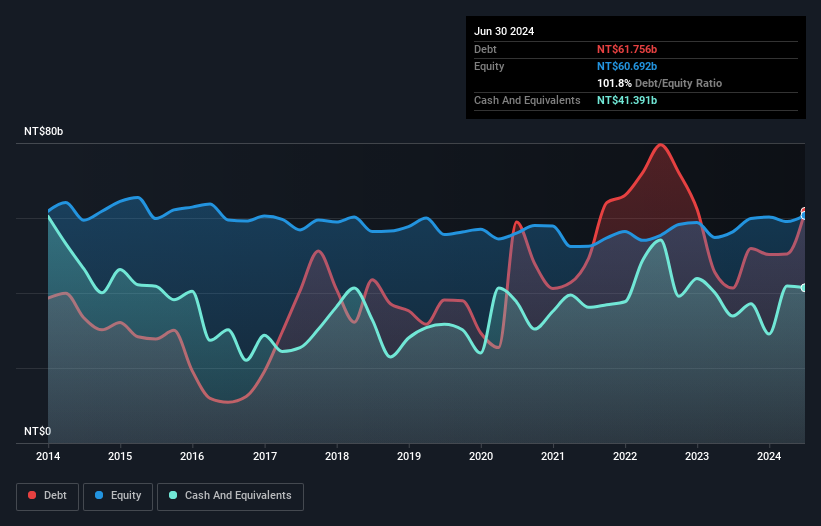Image resolution: width=821 pixels, height=526 pixels.
Task: Click the NT$80b y-axis label
Action: tap(43, 131)
